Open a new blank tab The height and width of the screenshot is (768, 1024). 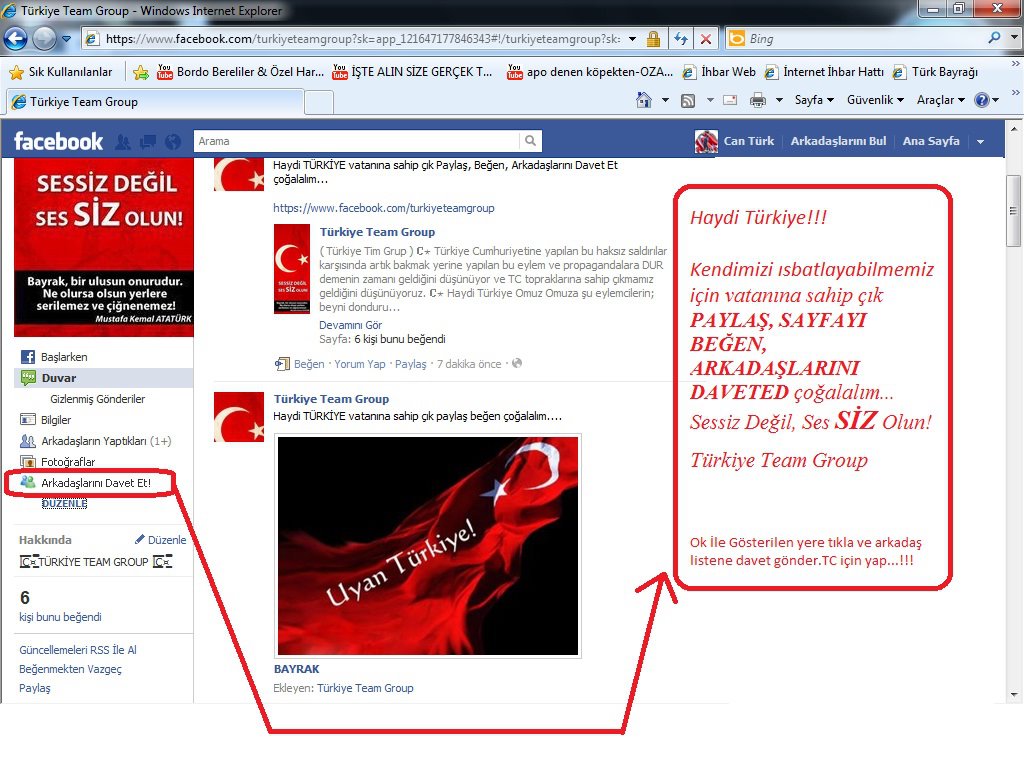click(319, 103)
